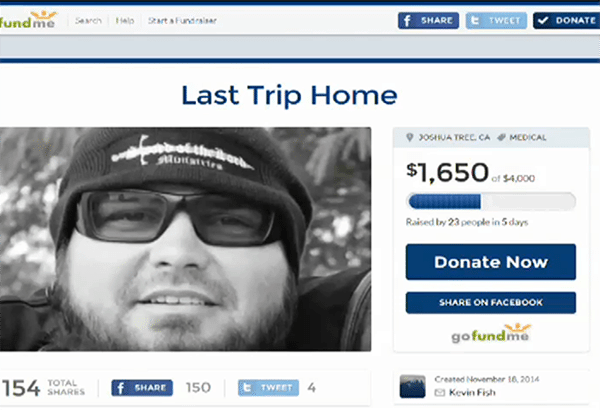Click the Twitter bird in header Tweet button

tap(475, 20)
